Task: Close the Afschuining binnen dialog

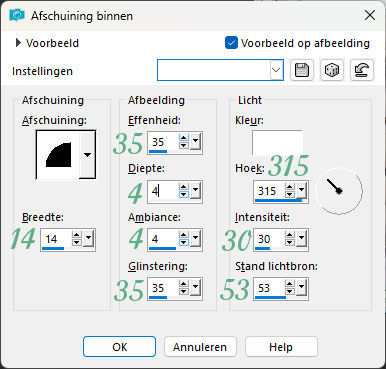Action: (370, 15)
